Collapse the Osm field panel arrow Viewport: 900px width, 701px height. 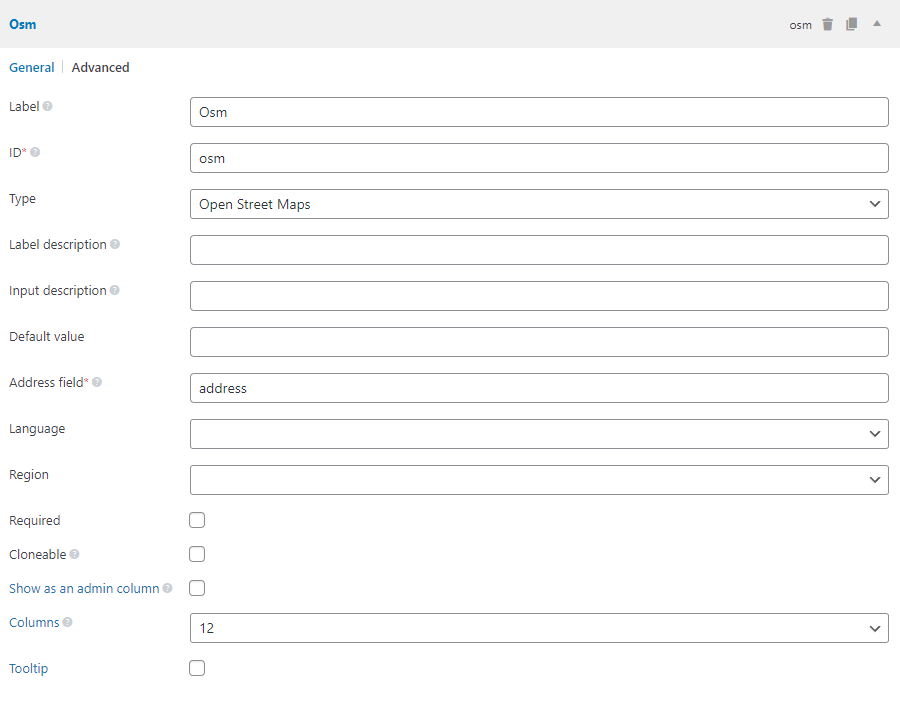(876, 24)
